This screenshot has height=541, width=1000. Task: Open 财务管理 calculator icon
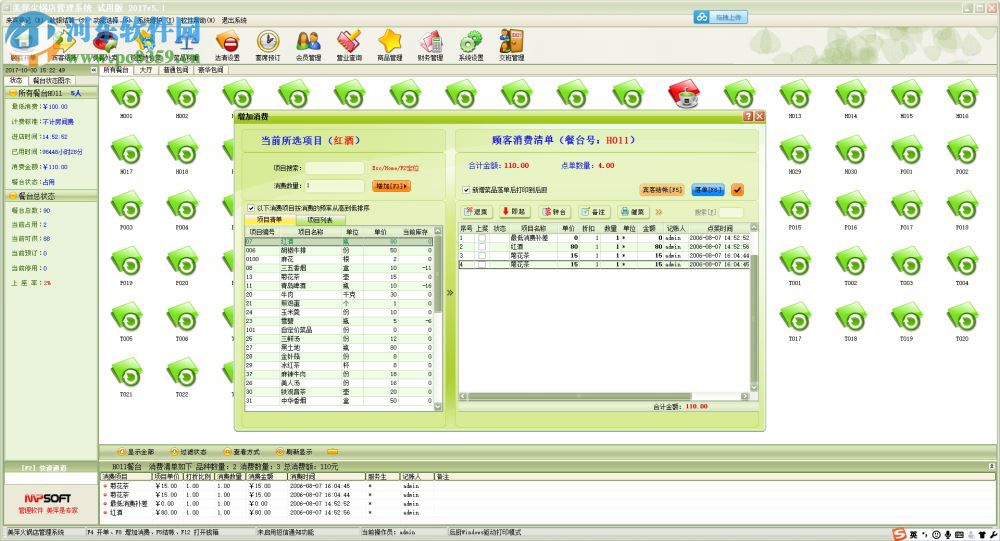(x=430, y=45)
